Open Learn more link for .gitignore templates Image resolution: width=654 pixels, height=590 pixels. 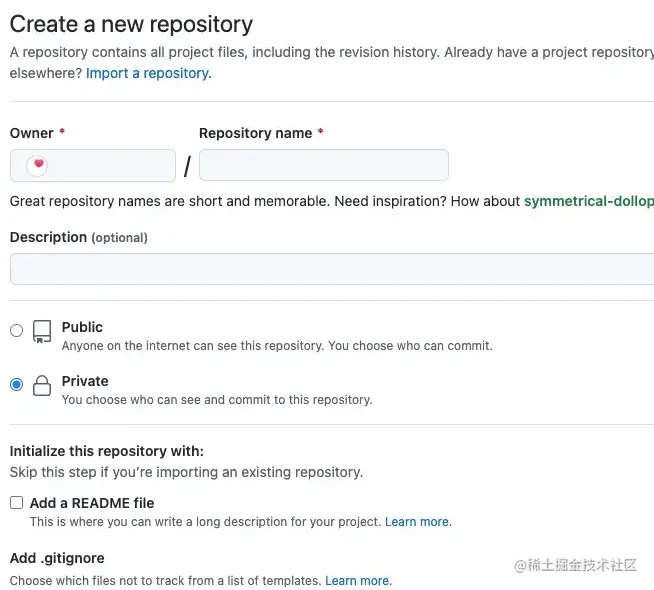(x=358, y=580)
